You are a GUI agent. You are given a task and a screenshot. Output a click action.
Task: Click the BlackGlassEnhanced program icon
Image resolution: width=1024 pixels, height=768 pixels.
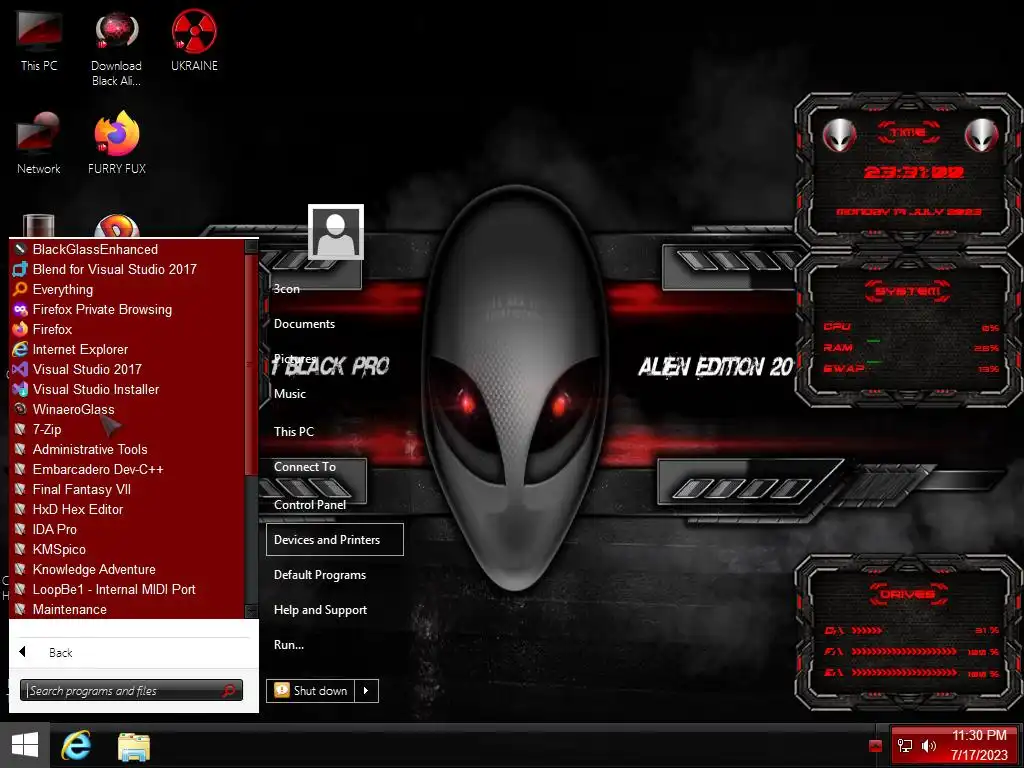pos(20,249)
